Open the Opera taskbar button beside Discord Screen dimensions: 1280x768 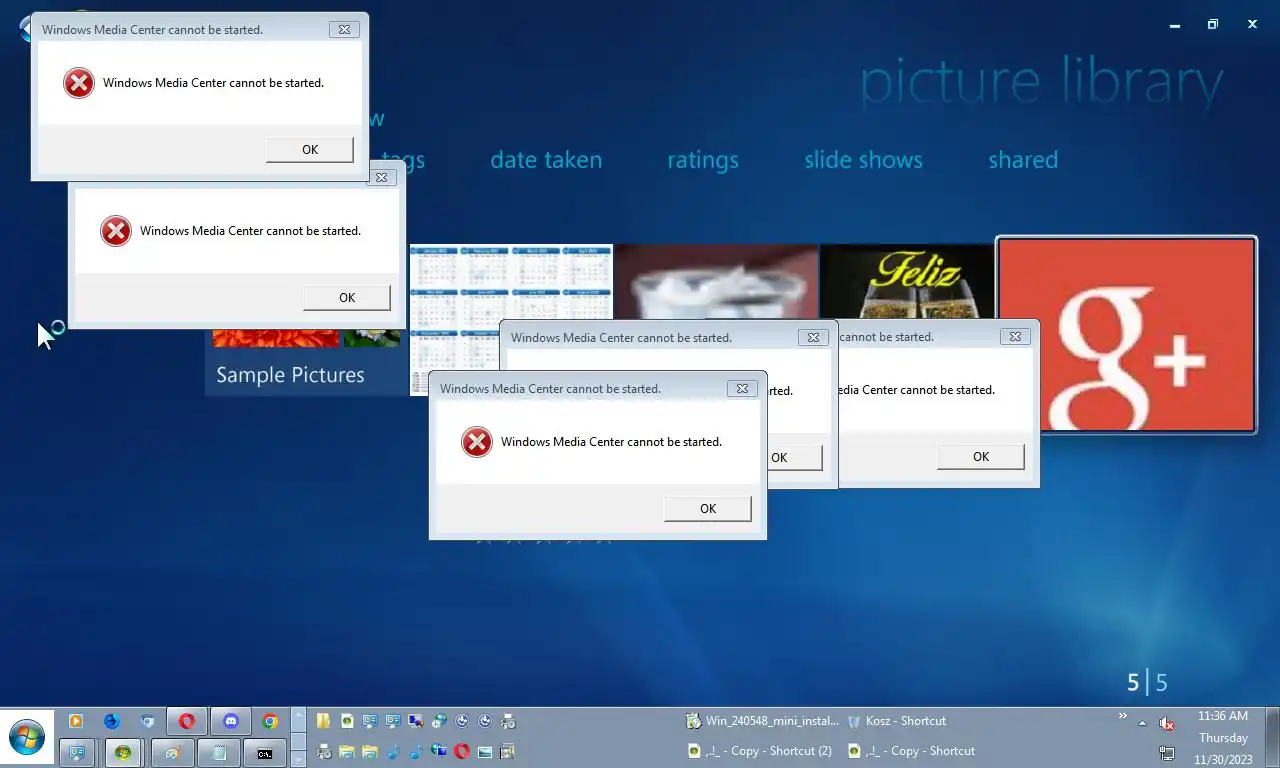point(186,721)
